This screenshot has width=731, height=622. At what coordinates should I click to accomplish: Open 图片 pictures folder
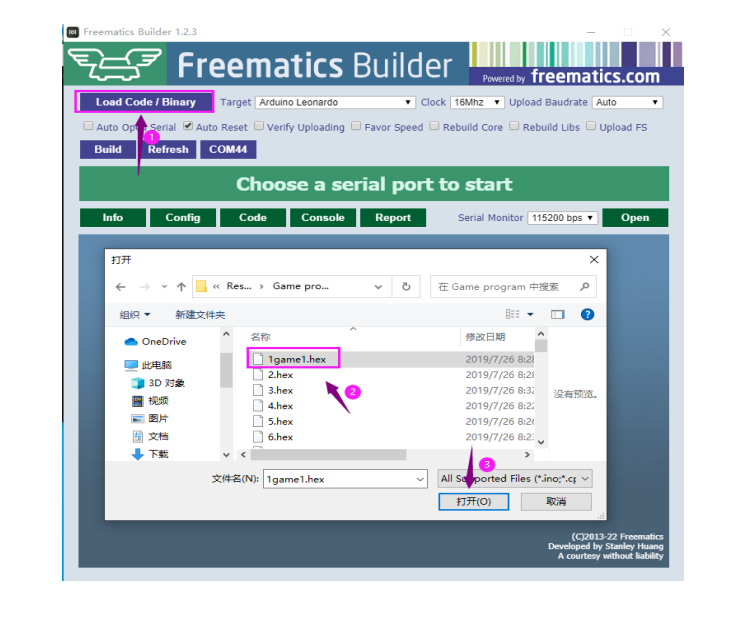tap(150, 418)
